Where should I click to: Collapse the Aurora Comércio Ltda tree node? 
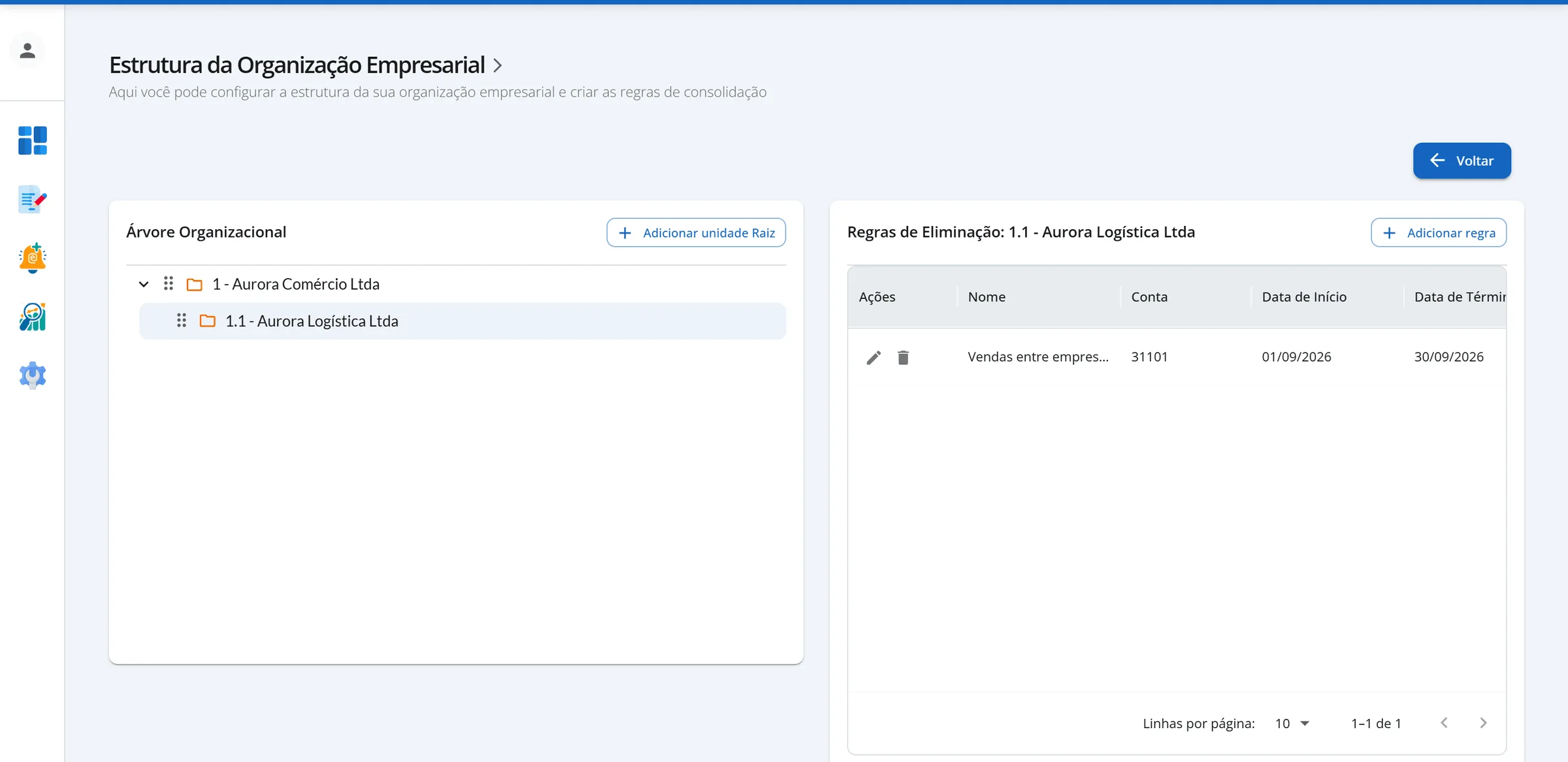(x=144, y=284)
